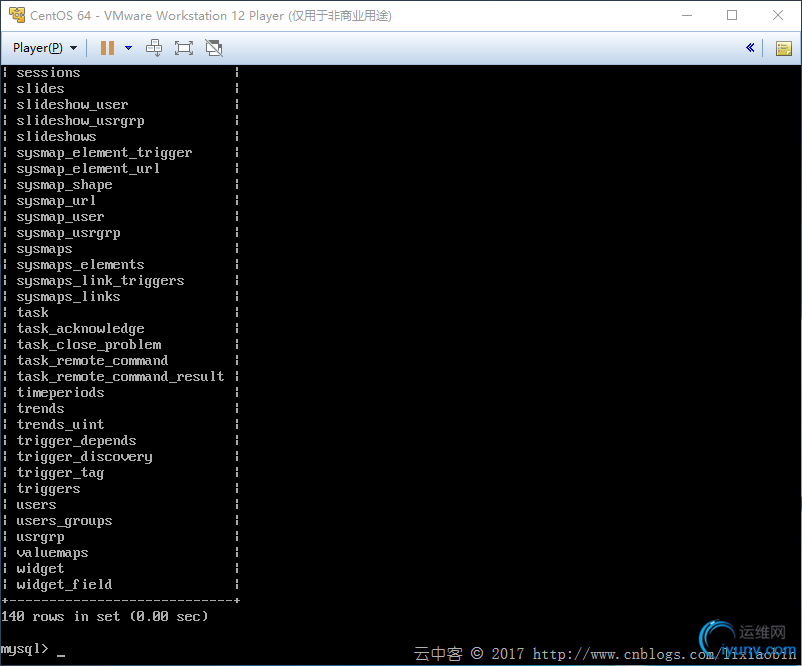Enter full screen mode

184,48
